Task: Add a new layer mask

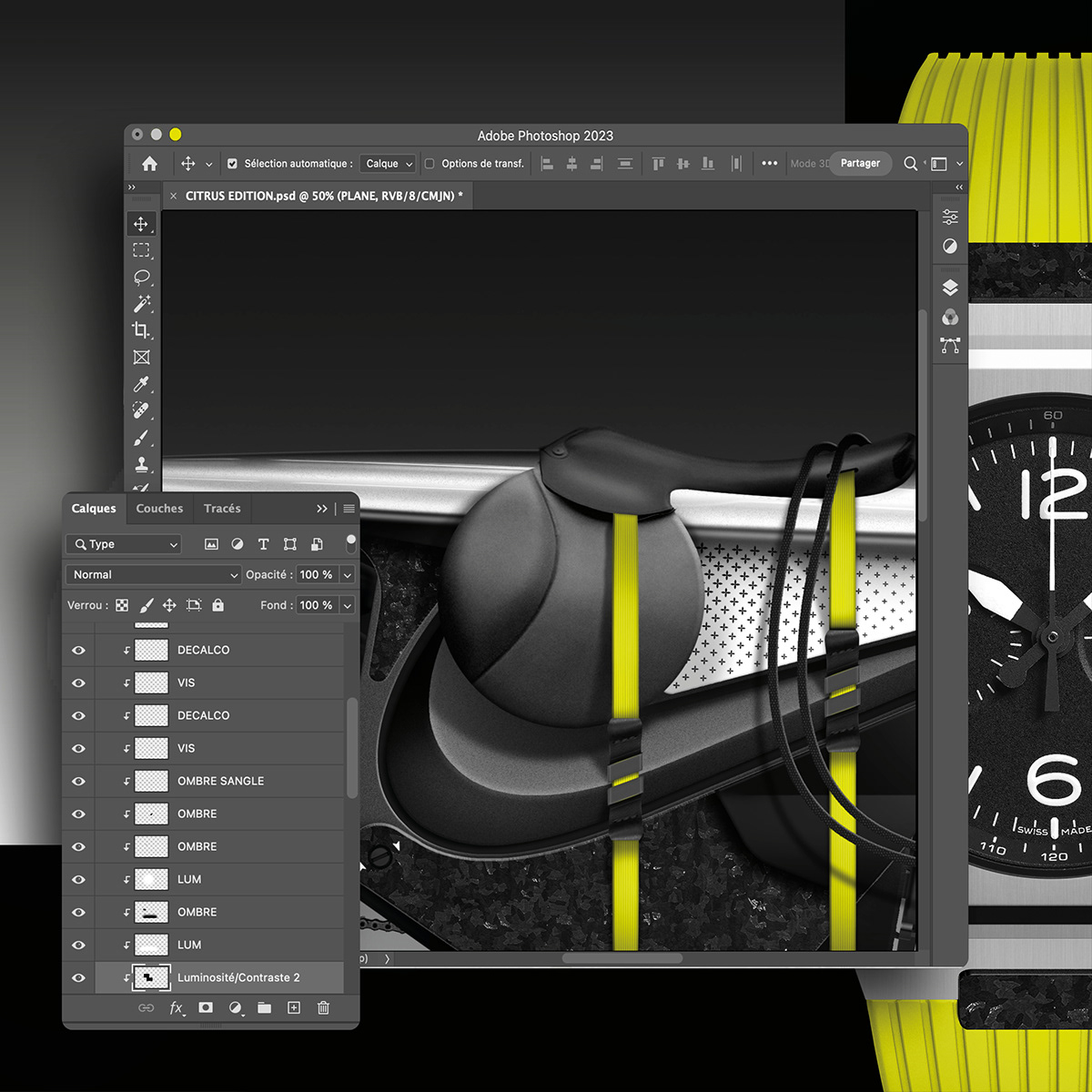Action: (x=206, y=1007)
